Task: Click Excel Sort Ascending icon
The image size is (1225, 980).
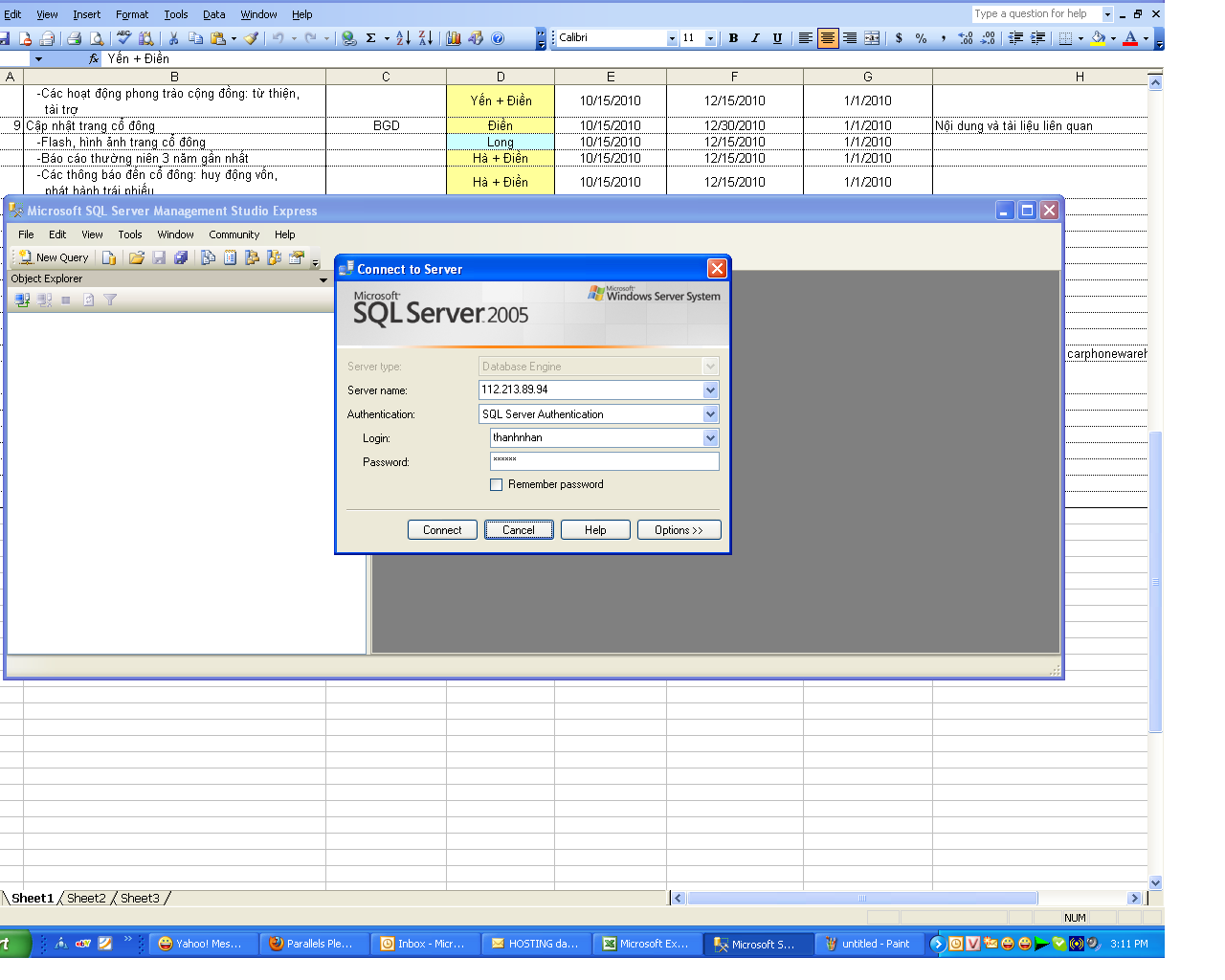Action: pyautogui.click(x=403, y=38)
